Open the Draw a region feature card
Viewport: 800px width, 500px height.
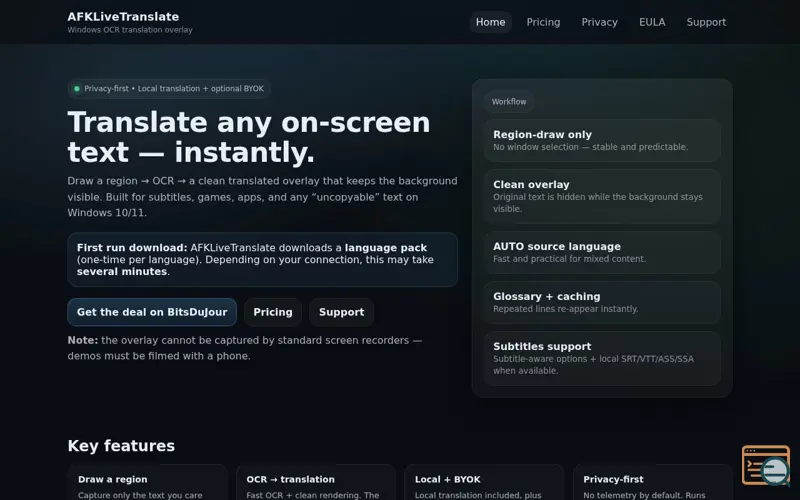[x=147, y=483]
